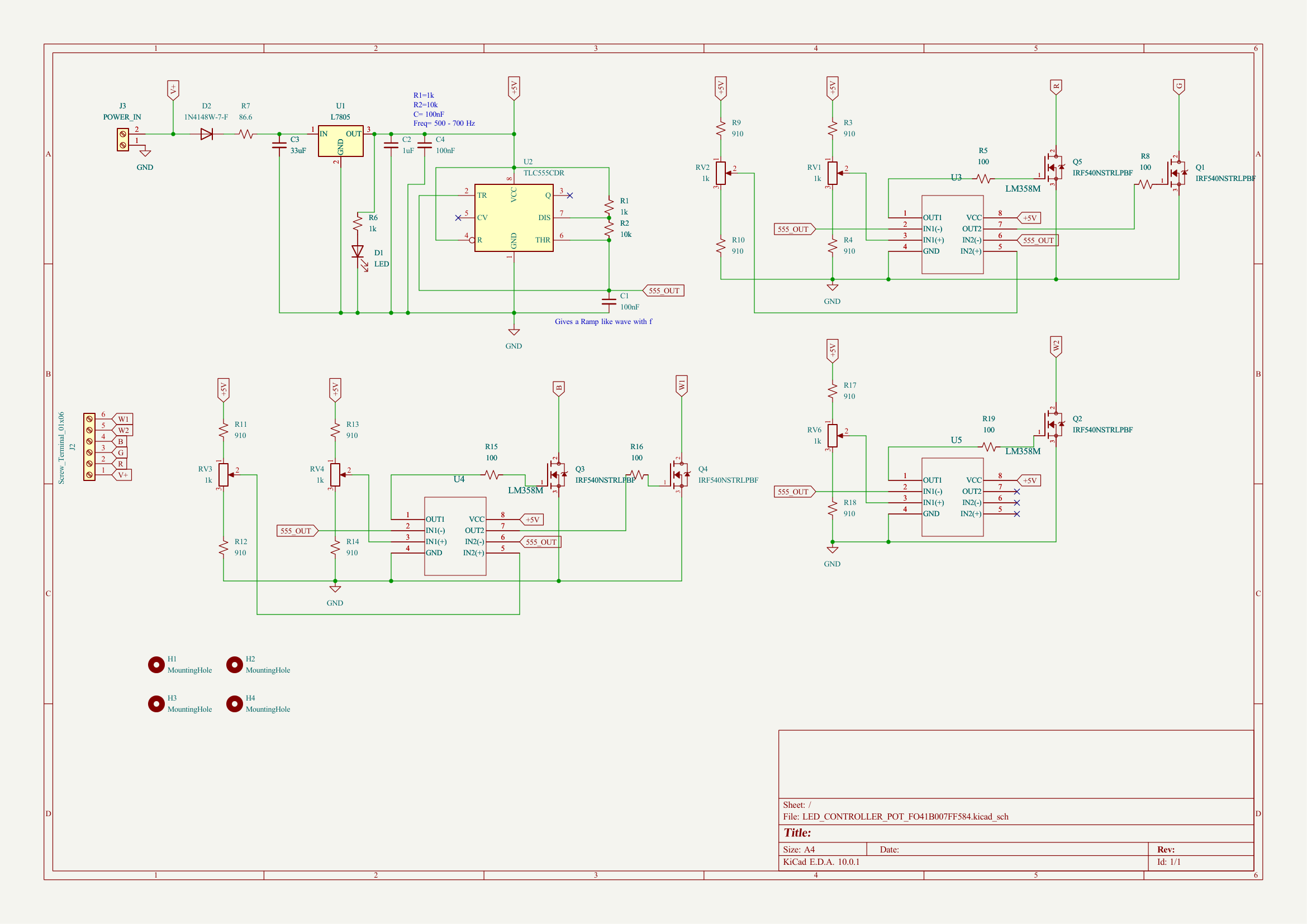Click the R11 910 resistor symbol
Viewport: 1307px width, 924px height.
(223, 430)
